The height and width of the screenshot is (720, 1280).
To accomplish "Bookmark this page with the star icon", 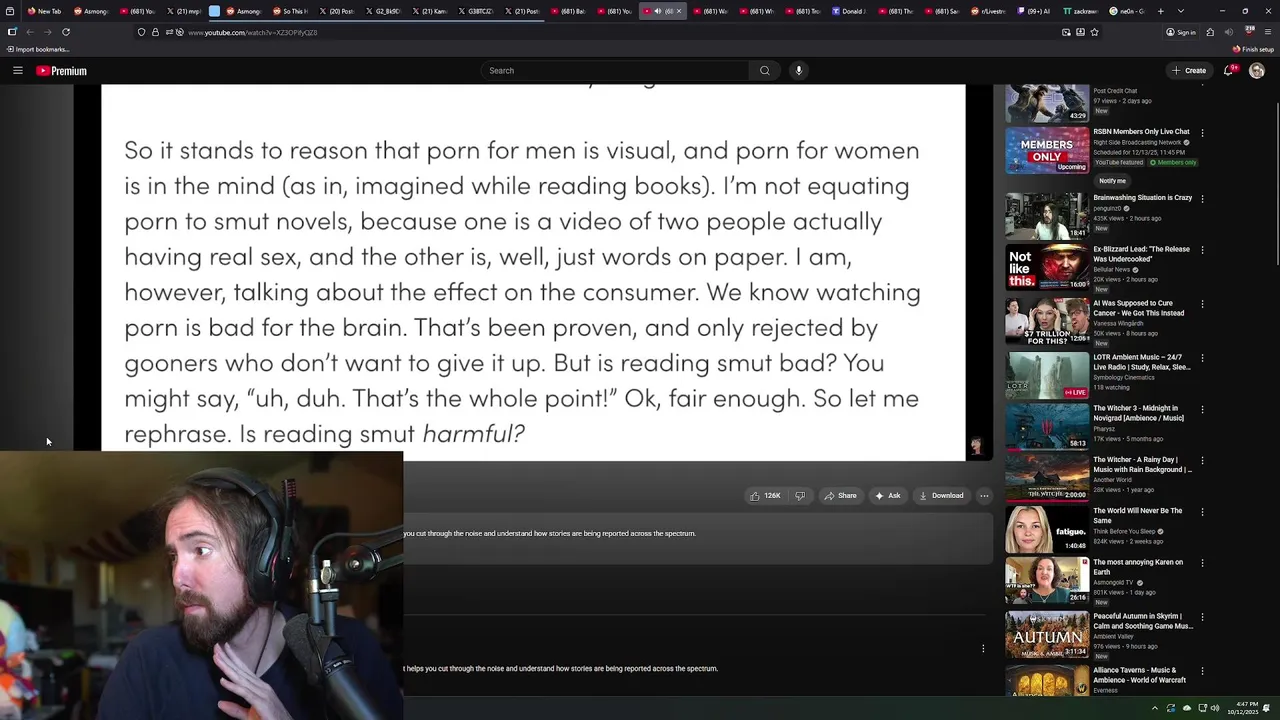I will (1094, 32).
